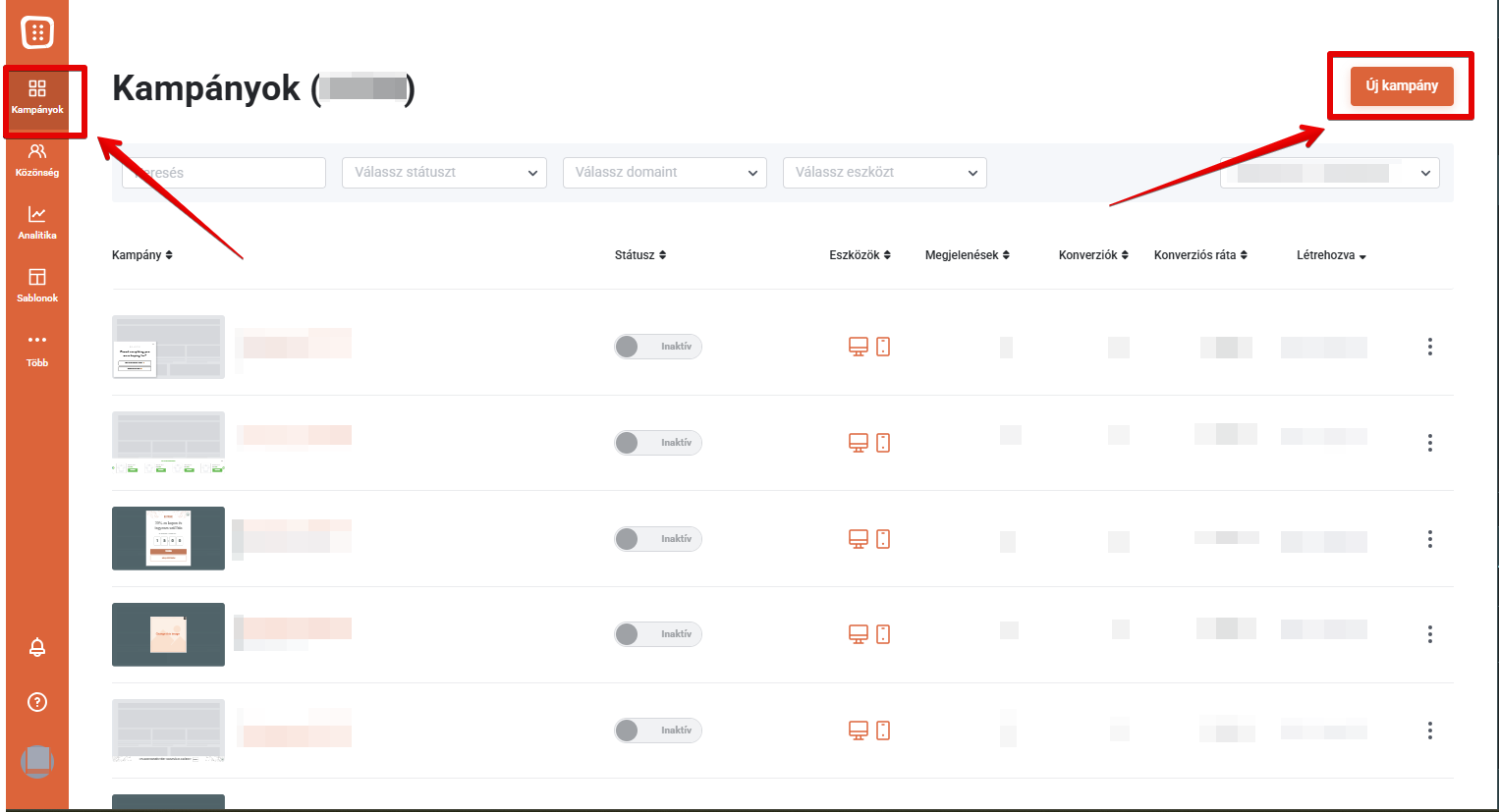
Task: Select the Kampányok sidebar tab
Action: click(x=37, y=97)
